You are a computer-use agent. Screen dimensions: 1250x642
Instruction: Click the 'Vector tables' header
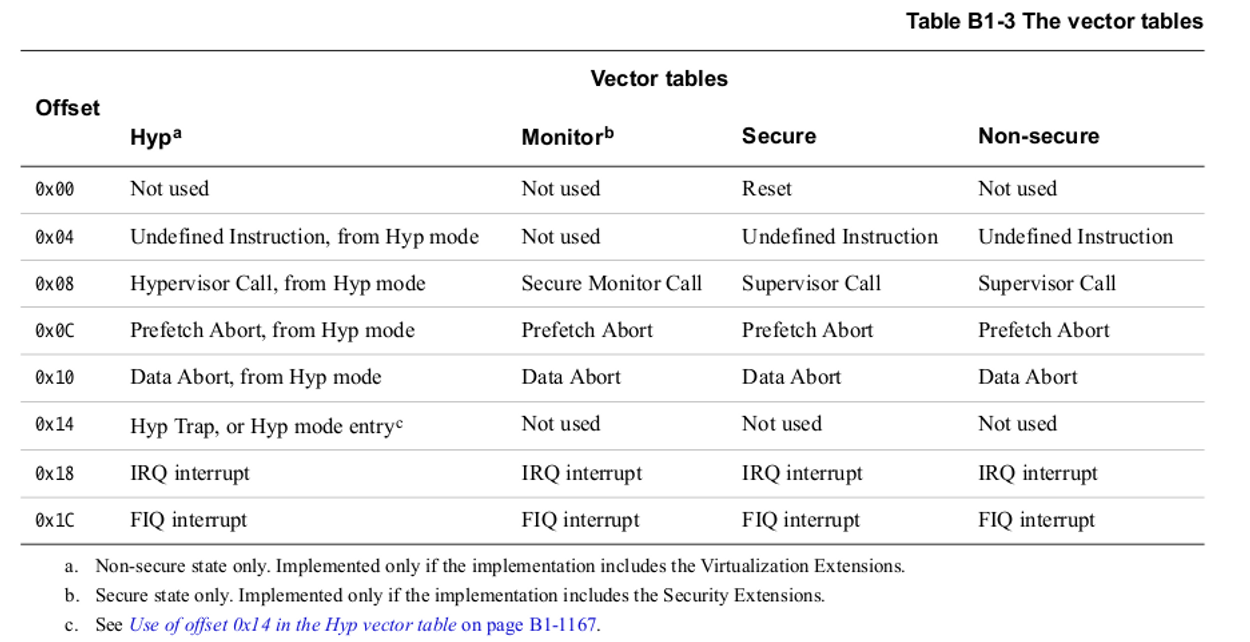(659, 79)
